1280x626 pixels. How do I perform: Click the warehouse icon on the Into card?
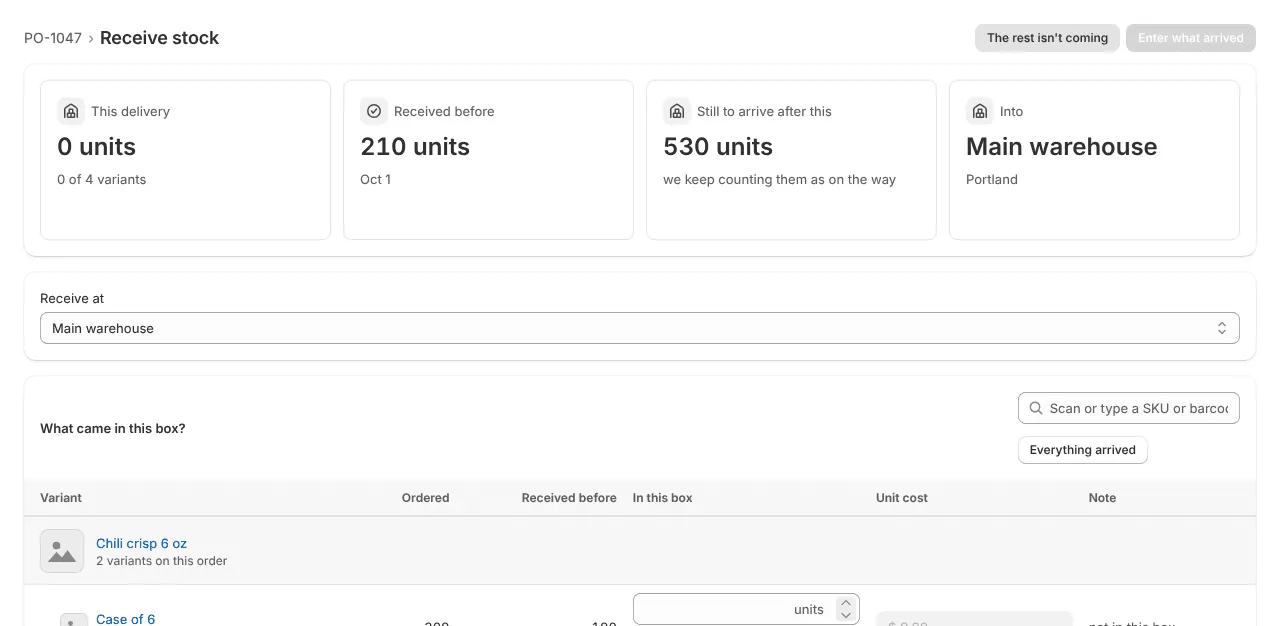click(x=979, y=111)
